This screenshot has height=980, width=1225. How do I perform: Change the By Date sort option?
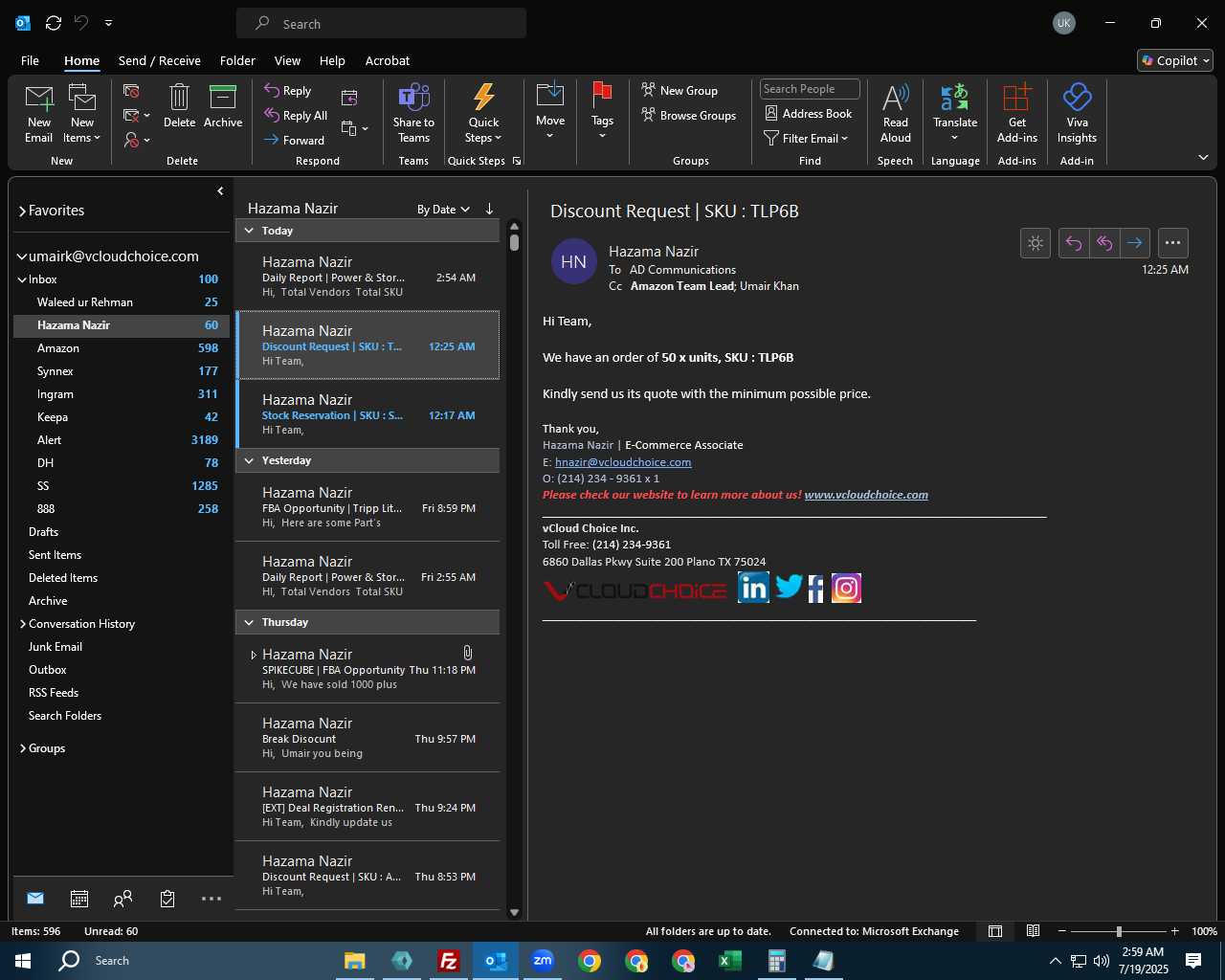click(x=443, y=210)
